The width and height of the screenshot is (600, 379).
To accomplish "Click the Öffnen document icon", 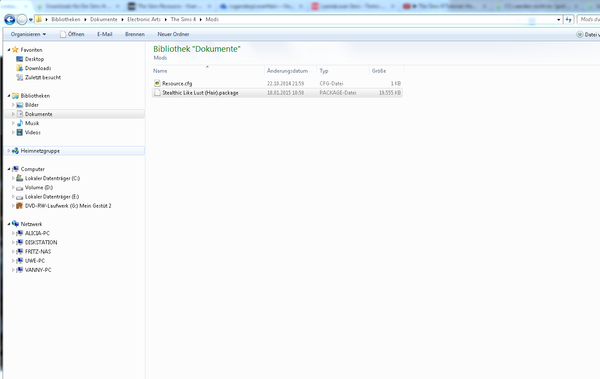I will tap(63, 34).
